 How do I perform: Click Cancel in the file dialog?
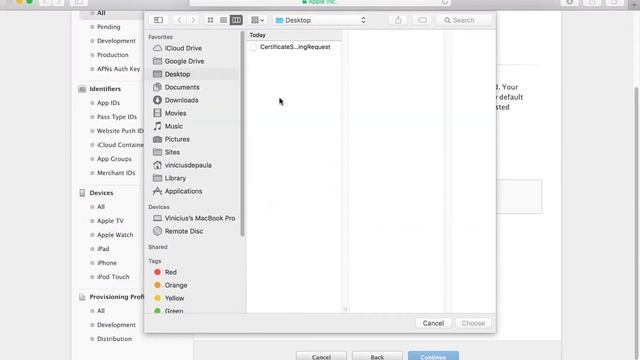[x=433, y=323]
